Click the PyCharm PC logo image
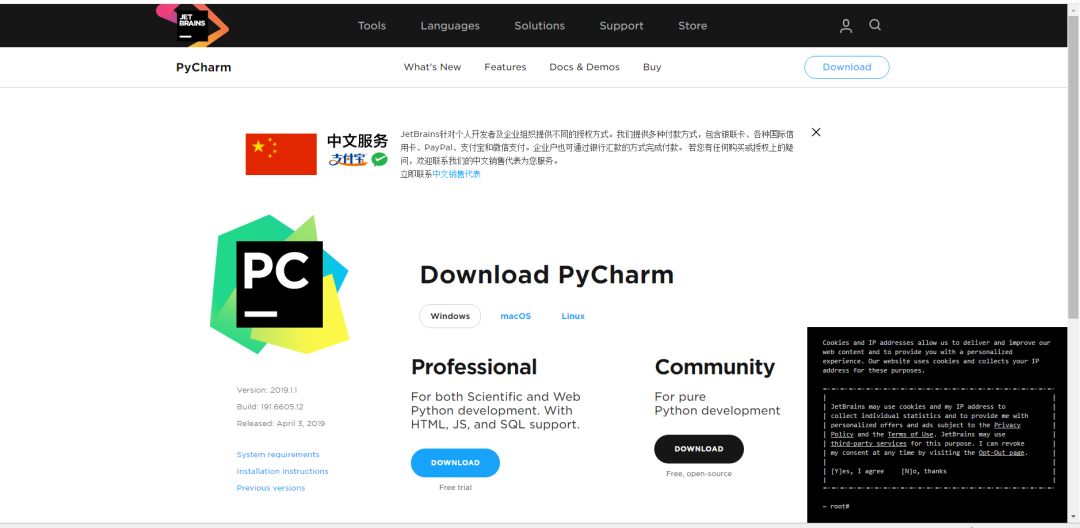 click(x=280, y=284)
